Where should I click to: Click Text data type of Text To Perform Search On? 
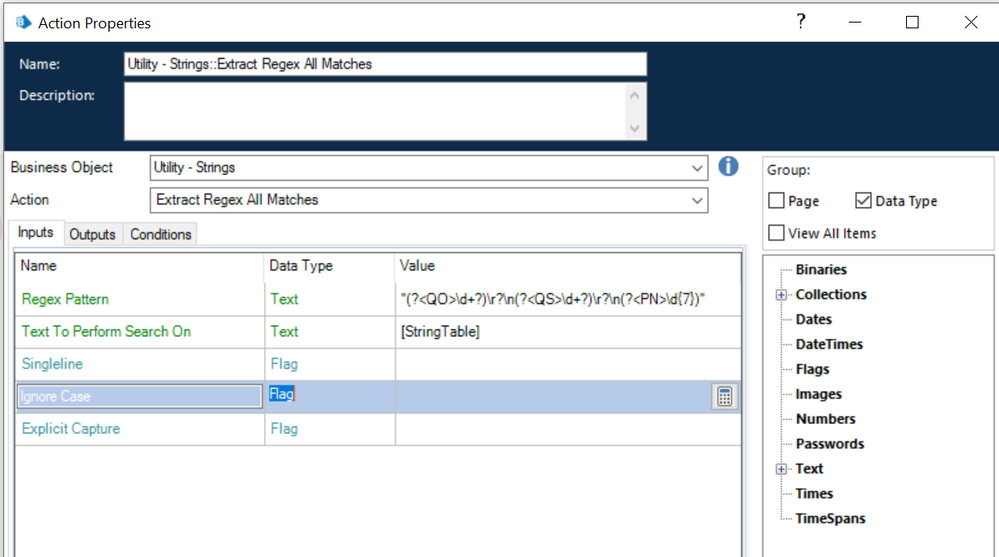[284, 331]
